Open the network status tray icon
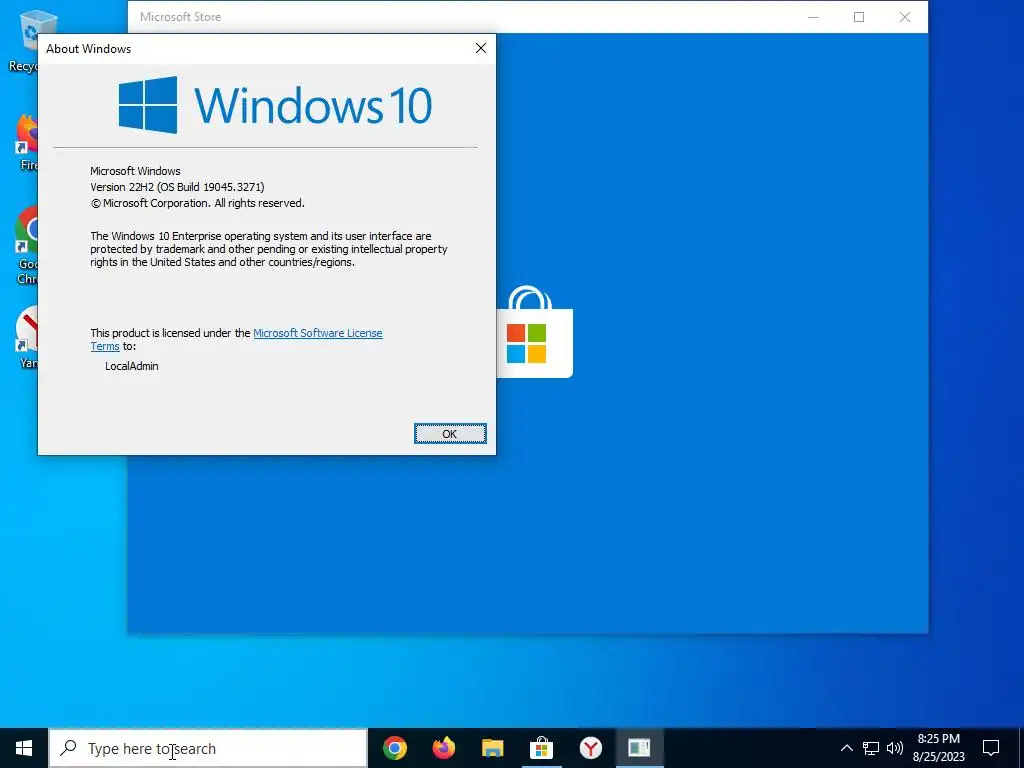 click(x=871, y=748)
